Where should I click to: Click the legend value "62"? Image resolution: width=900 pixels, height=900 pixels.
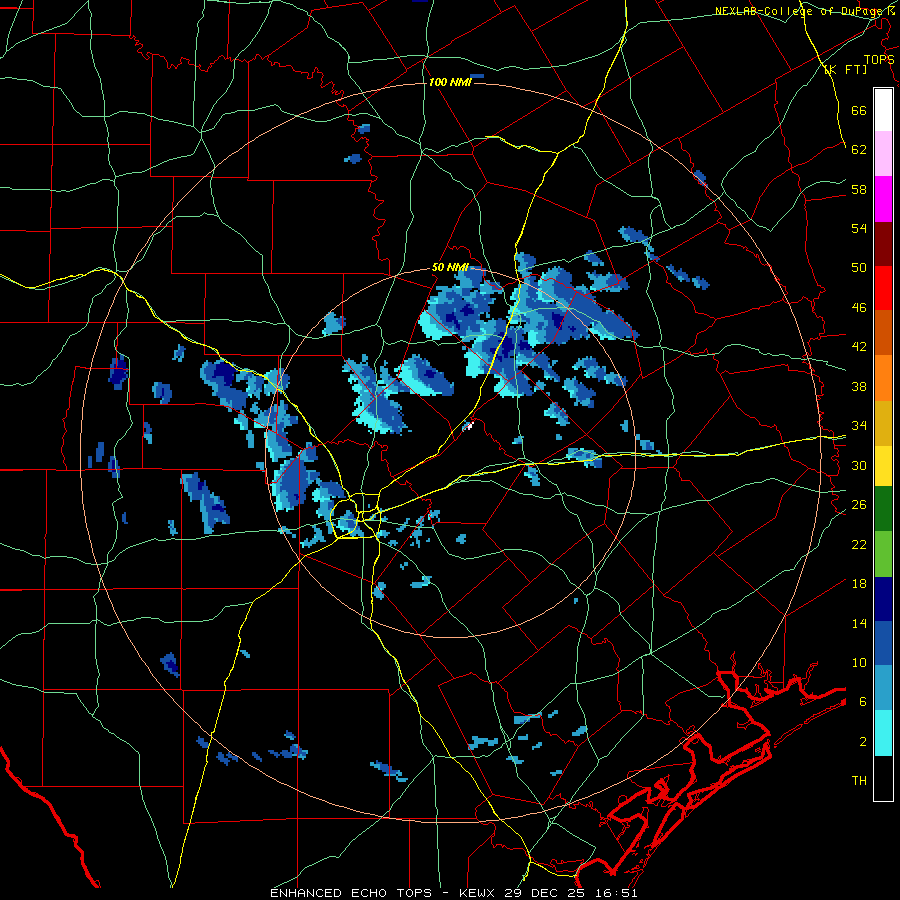coord(859,150)
